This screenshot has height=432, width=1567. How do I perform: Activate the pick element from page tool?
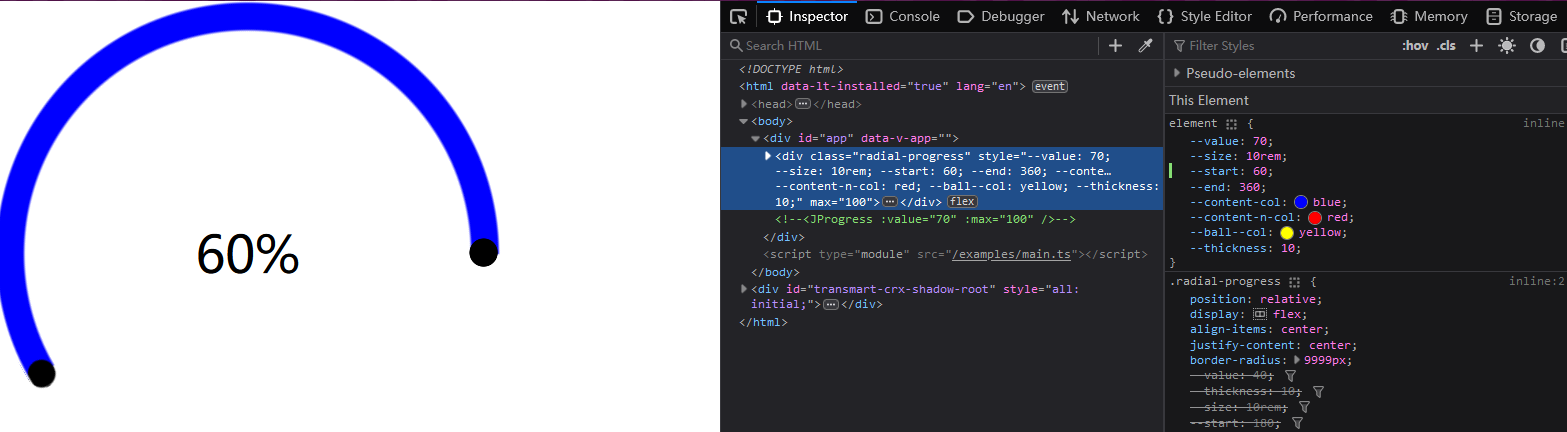tap(739, 16)
